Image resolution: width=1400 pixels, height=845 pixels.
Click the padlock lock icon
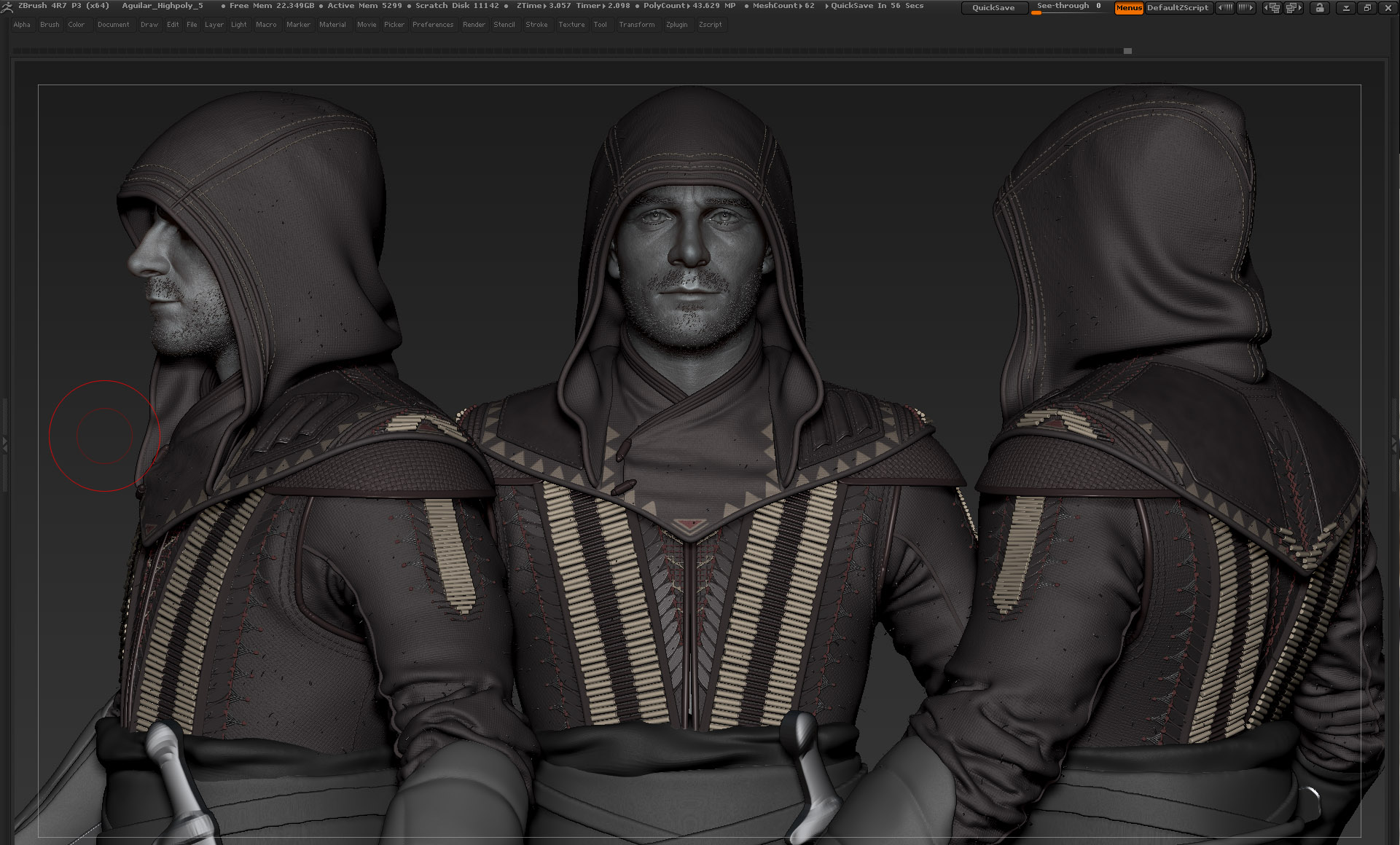pos(1320,7)
